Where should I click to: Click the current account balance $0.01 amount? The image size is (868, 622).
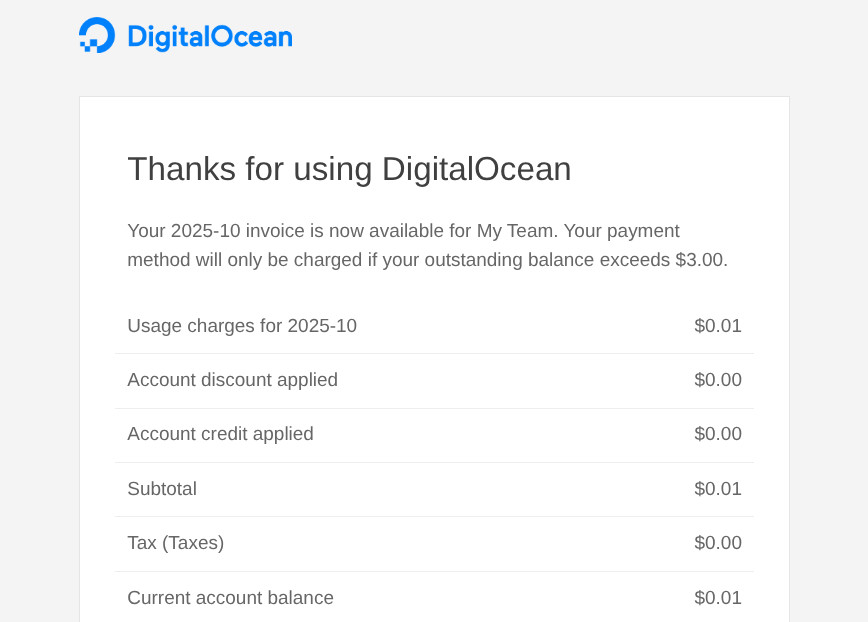[x=718, y=598]
